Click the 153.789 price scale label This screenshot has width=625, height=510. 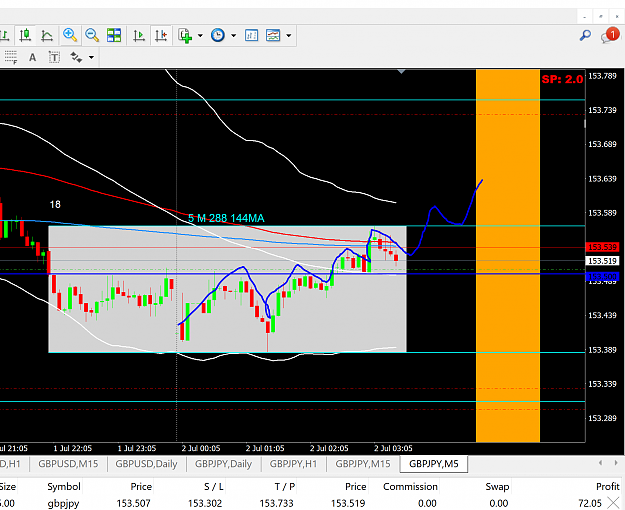(602, 76)
